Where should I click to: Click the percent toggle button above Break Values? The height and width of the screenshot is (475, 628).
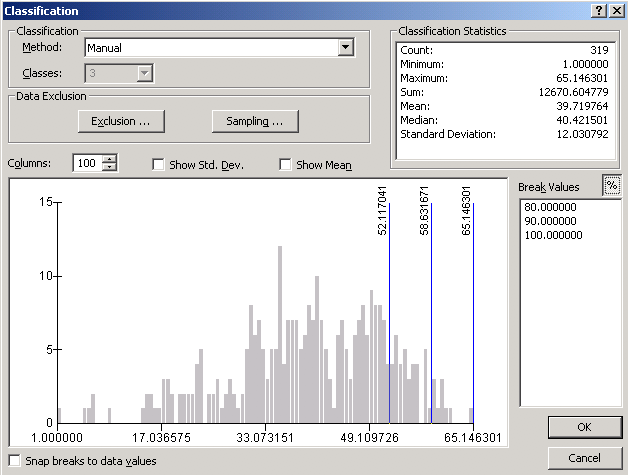pyautogui.click(x=612, y=186)
